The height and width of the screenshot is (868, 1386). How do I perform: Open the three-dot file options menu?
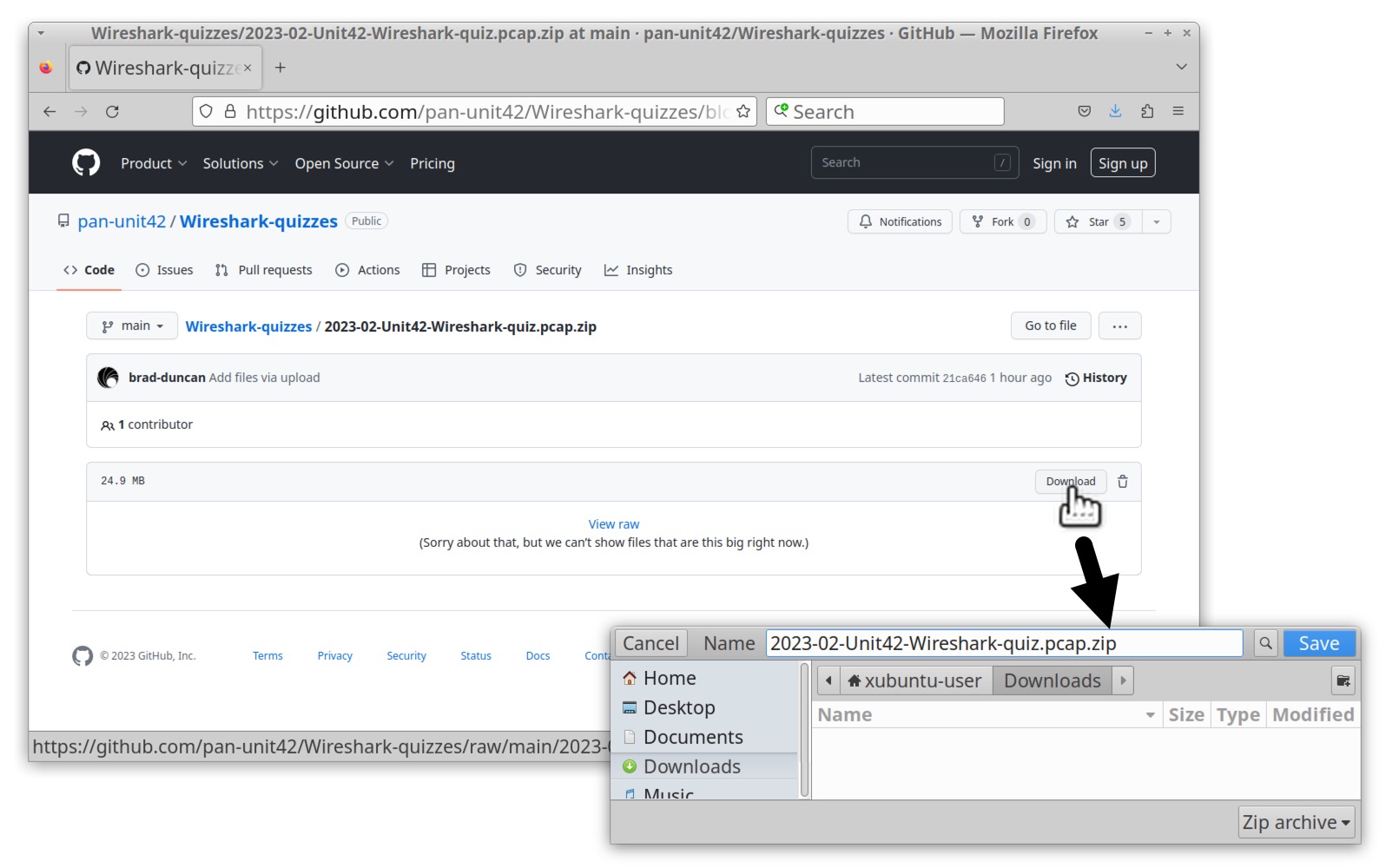point(1120,325)
